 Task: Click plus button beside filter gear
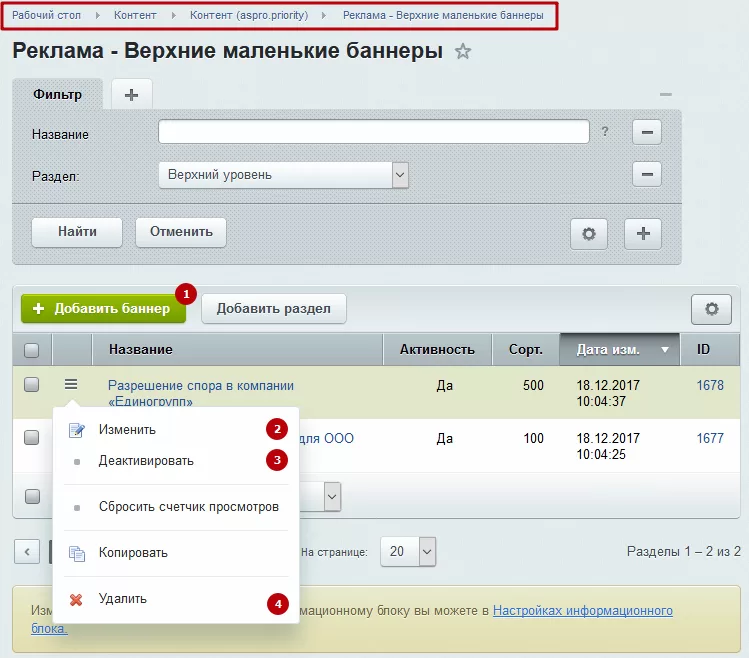point(643,234)
